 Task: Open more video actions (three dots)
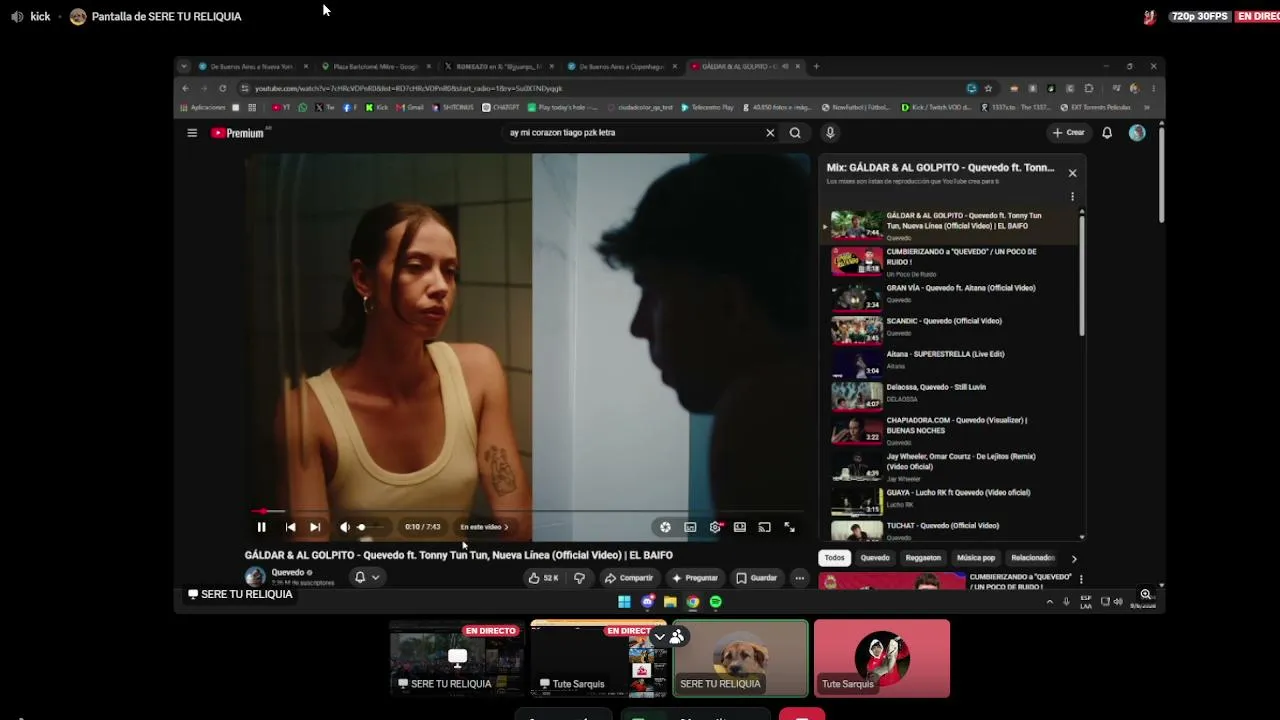coord(799,578)
